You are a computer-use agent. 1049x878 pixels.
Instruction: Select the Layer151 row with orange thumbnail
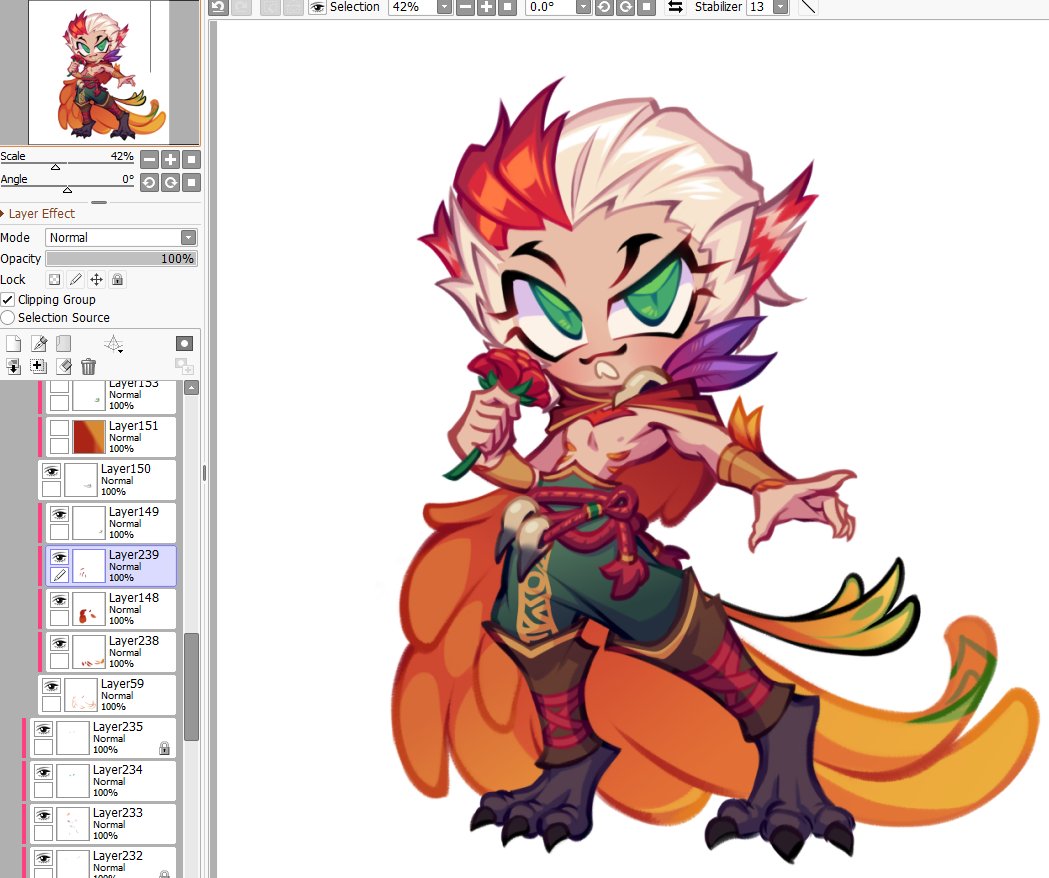pyautogui.click(x=111, y=436)
